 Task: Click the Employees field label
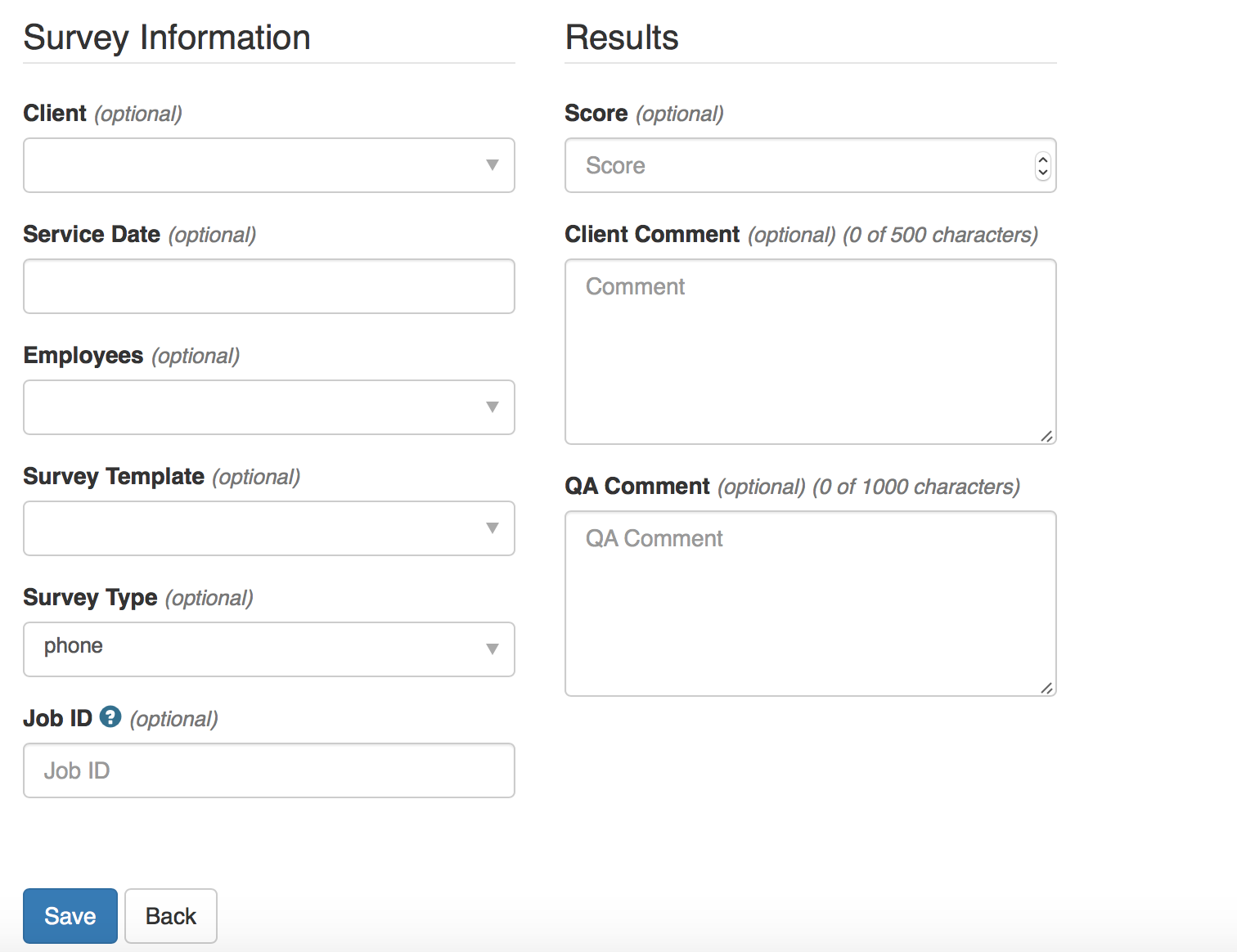83,356
